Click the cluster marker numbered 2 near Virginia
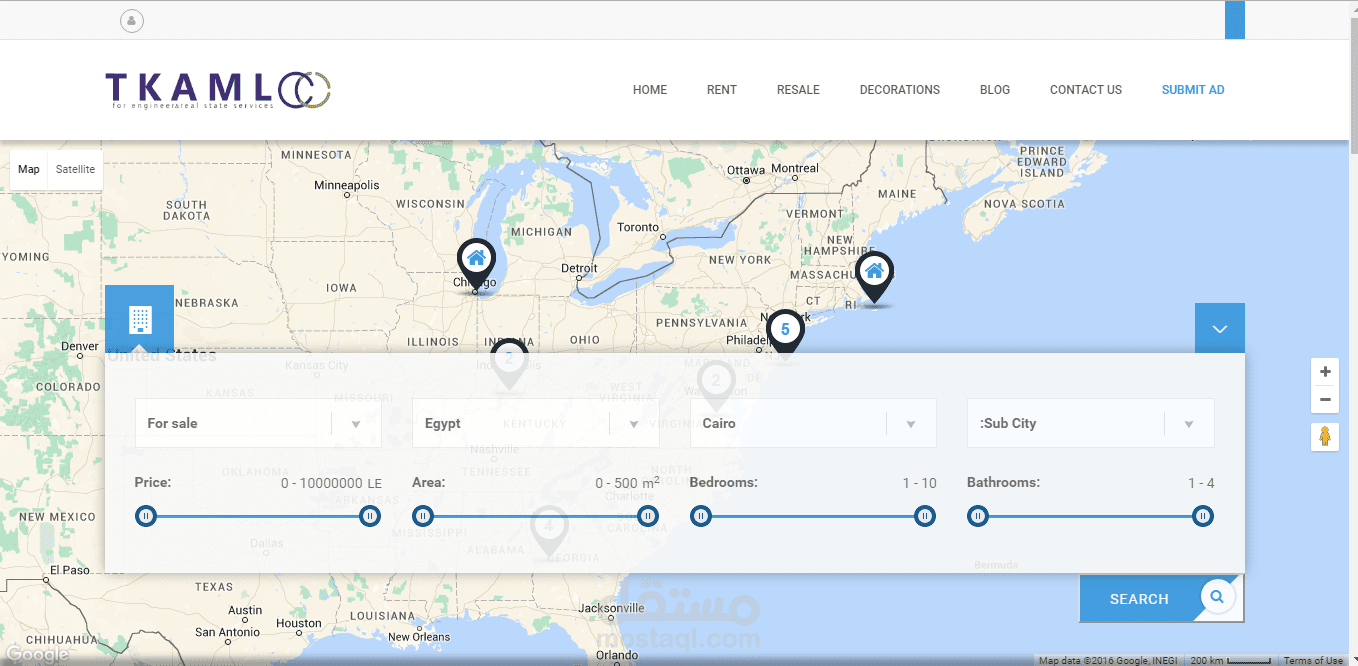This screenshot has width=1358, height=666. 716,386
